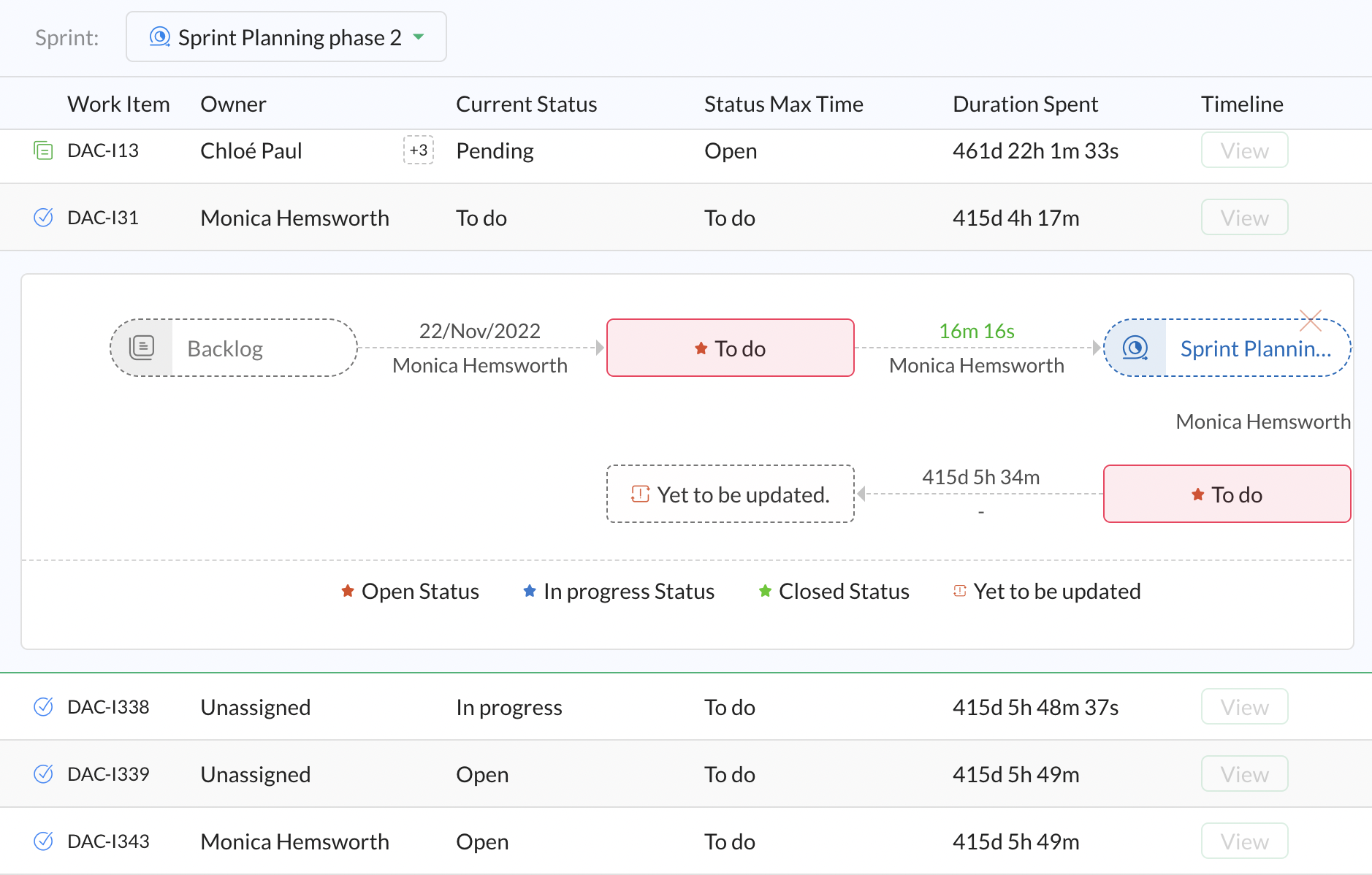The image size is (1372, 875).
Task: Click the DAC-I338 task check icon
Action: coord(43,707)
